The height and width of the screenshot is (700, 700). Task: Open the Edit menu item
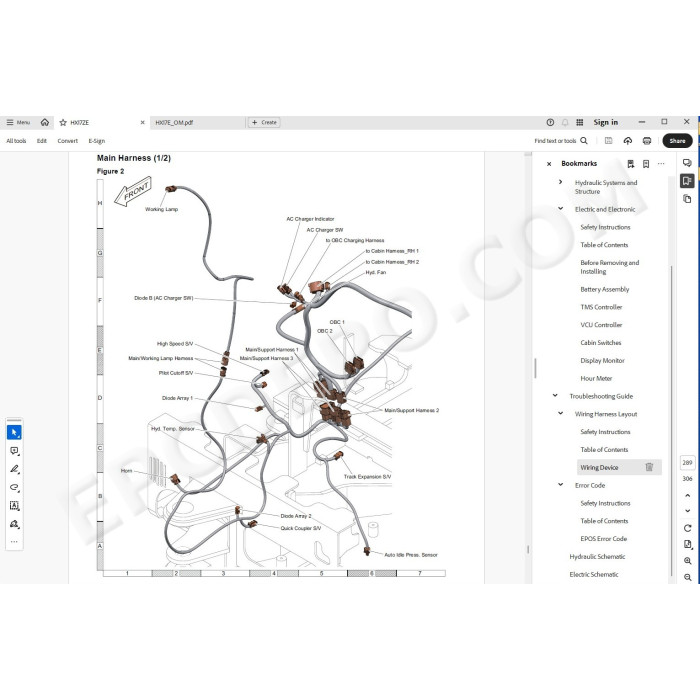[x=42, y=141]
